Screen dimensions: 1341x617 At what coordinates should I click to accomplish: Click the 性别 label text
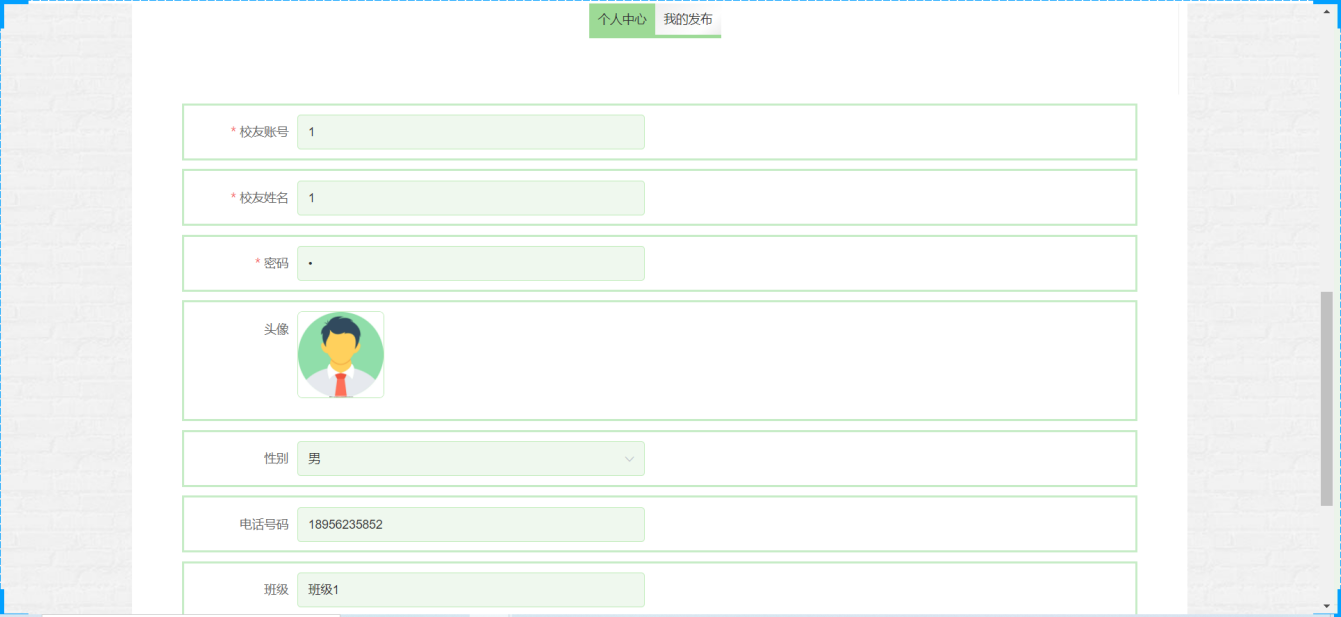click(x=276, y=459)
